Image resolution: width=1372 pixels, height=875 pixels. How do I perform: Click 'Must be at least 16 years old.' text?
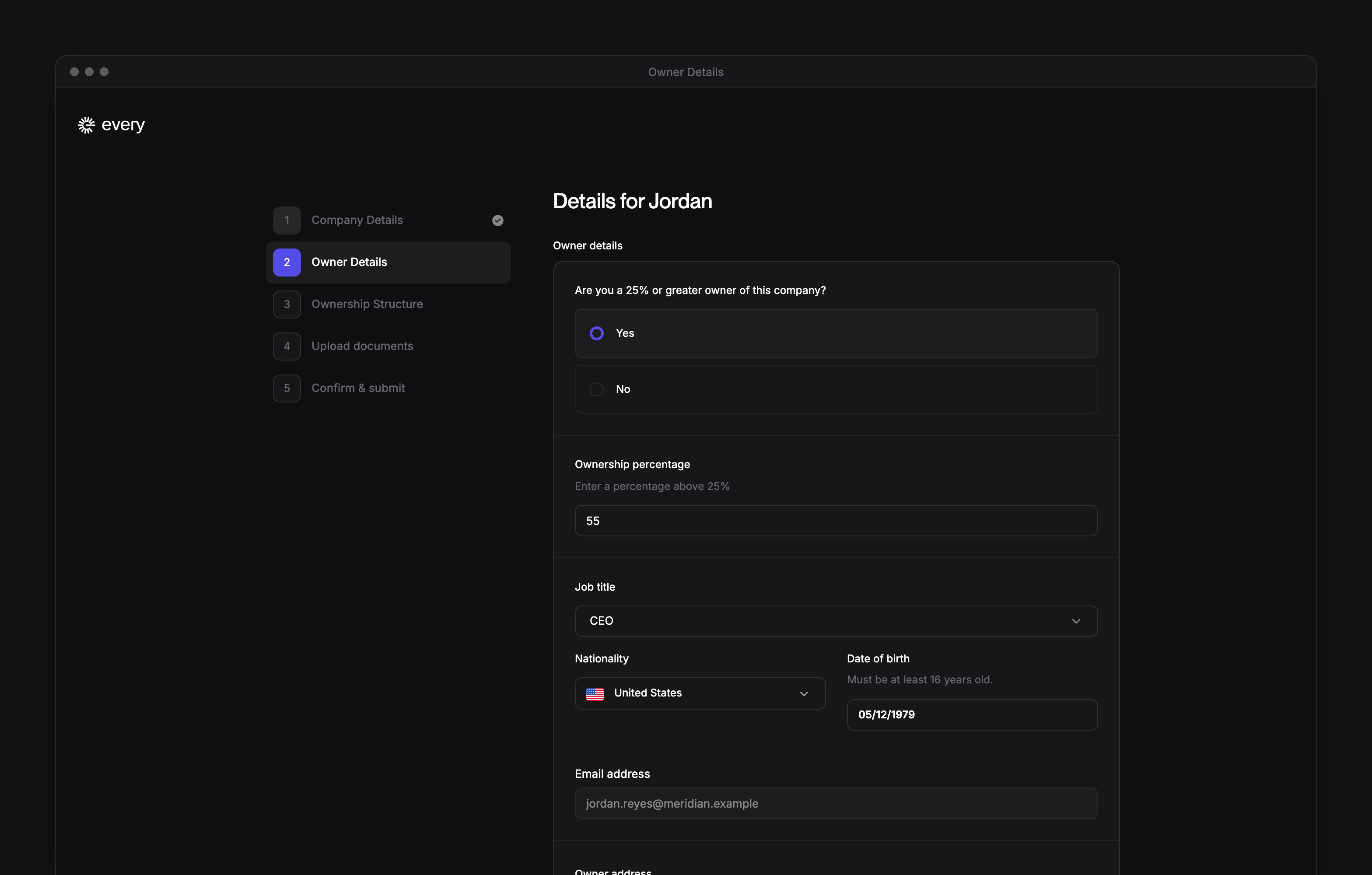point(920,679)
